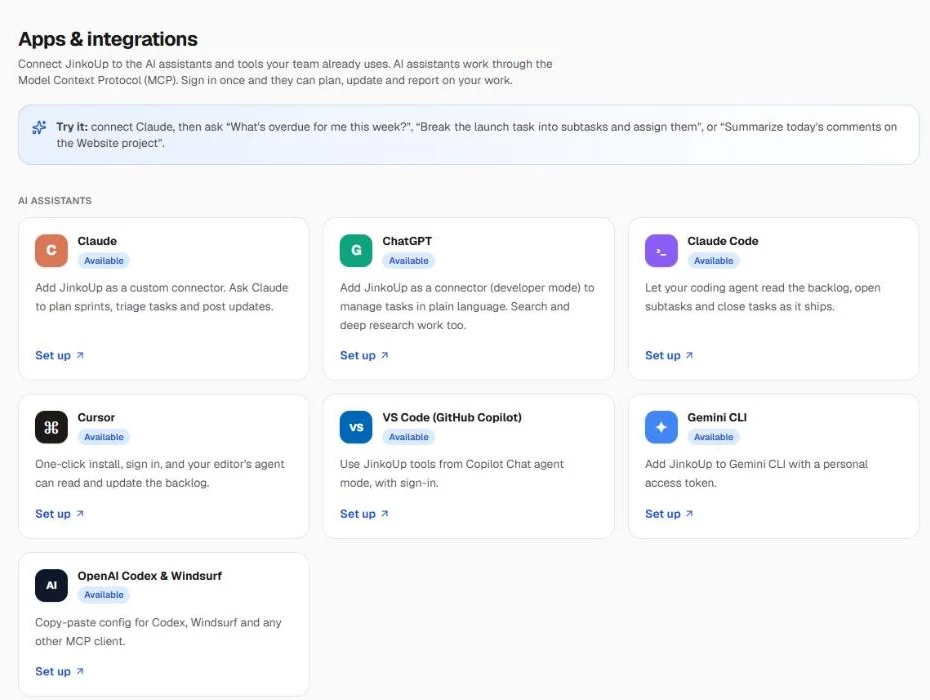
Task: Click the black Cursor command icon
Action: point(51,427)
